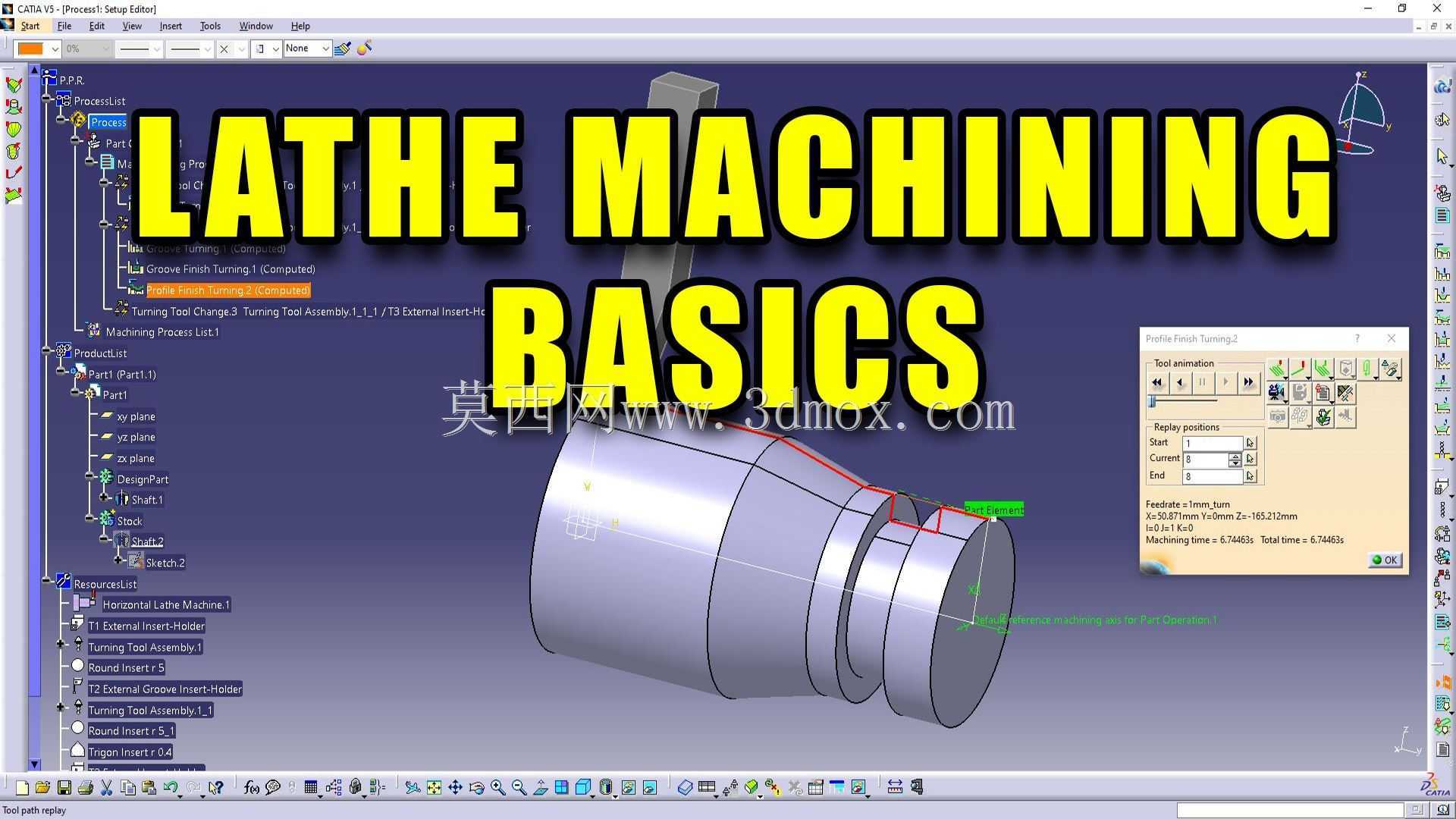1456x819 pixels.
Task: Click the Fly mode airplane icon
Action: pos(413,788)
